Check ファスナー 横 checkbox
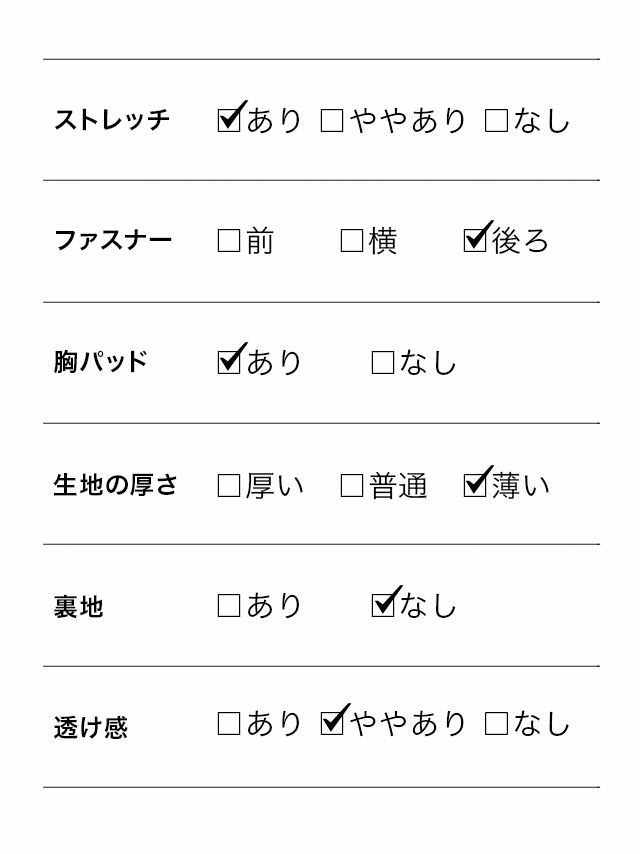The width and height of the screenshot is (640, 854). (x=352, y=241)
